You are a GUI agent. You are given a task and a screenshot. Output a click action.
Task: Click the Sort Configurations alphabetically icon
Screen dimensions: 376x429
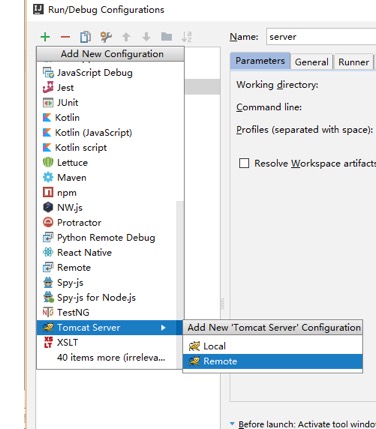tap(186, 37)
